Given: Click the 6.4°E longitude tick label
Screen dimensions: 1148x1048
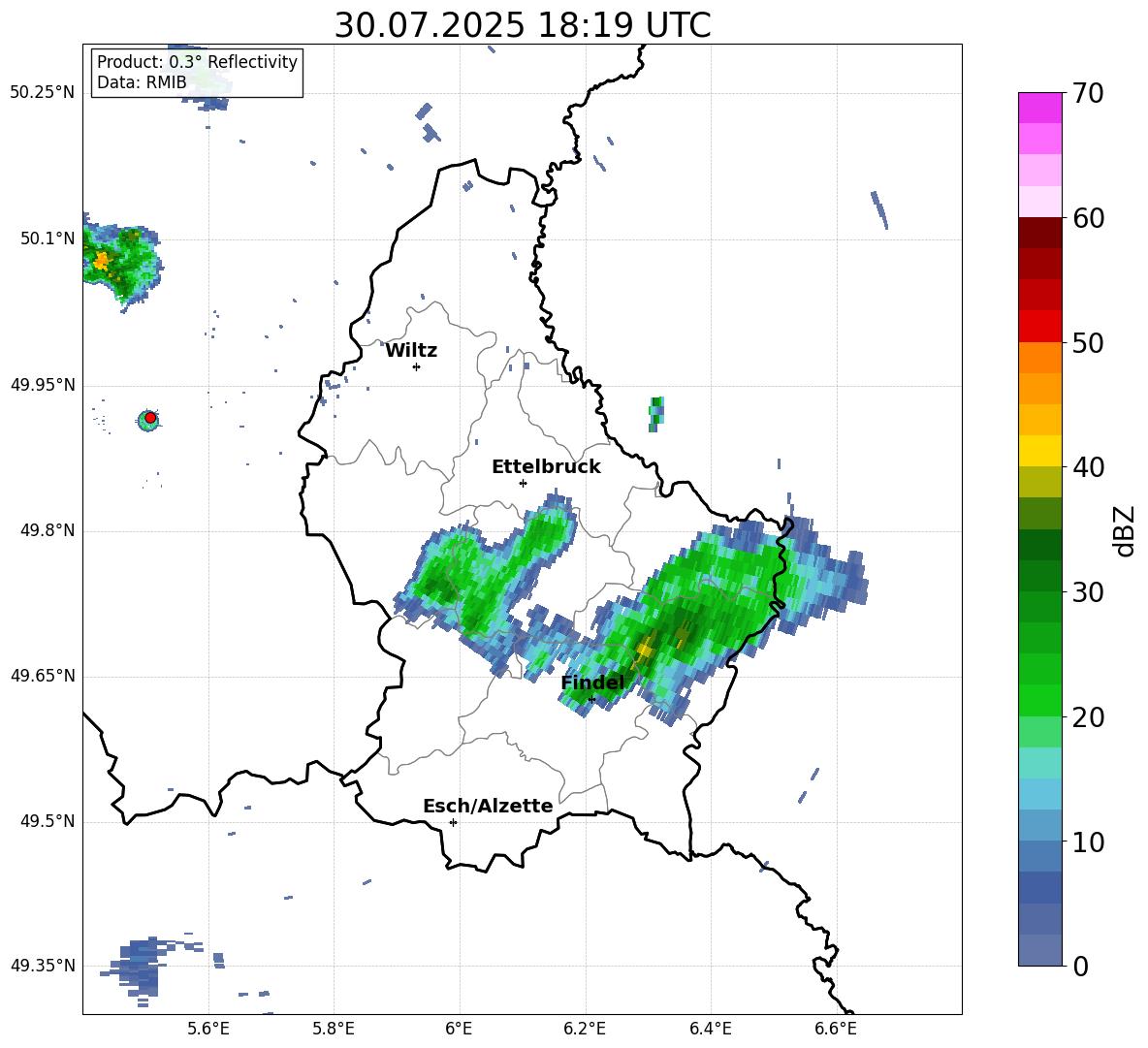Looking at the screenshot, I should tap(710, 1029).
